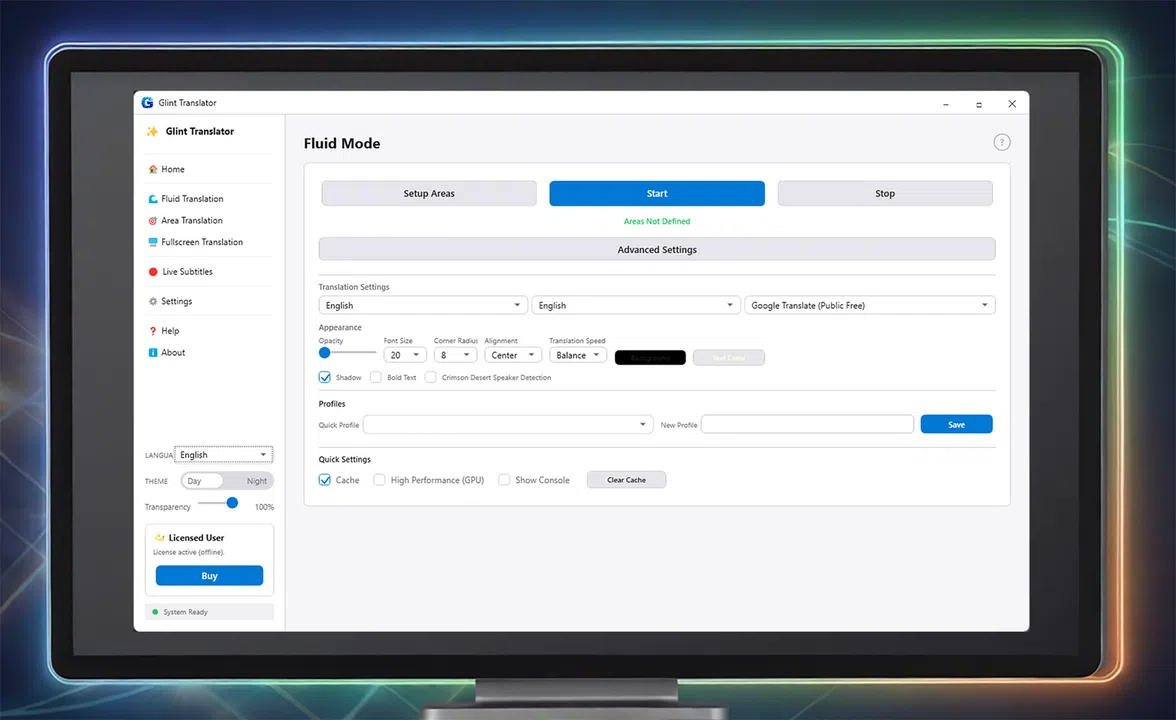Click the Glint Translator title bar logo
This screenshot has width=1176, height=720.
click(x=147, y=103)
